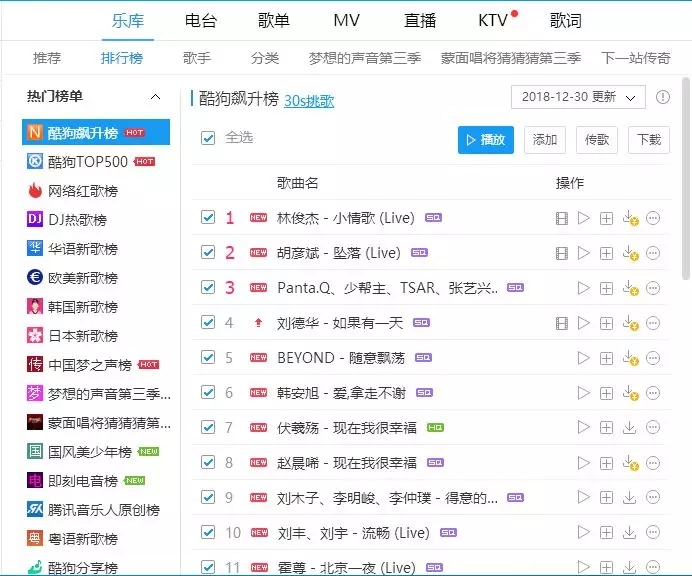Open more options for 赵晨唏 现在我很幸福
The width and height of the screenshot is (692, 576).
click(653, 463)
